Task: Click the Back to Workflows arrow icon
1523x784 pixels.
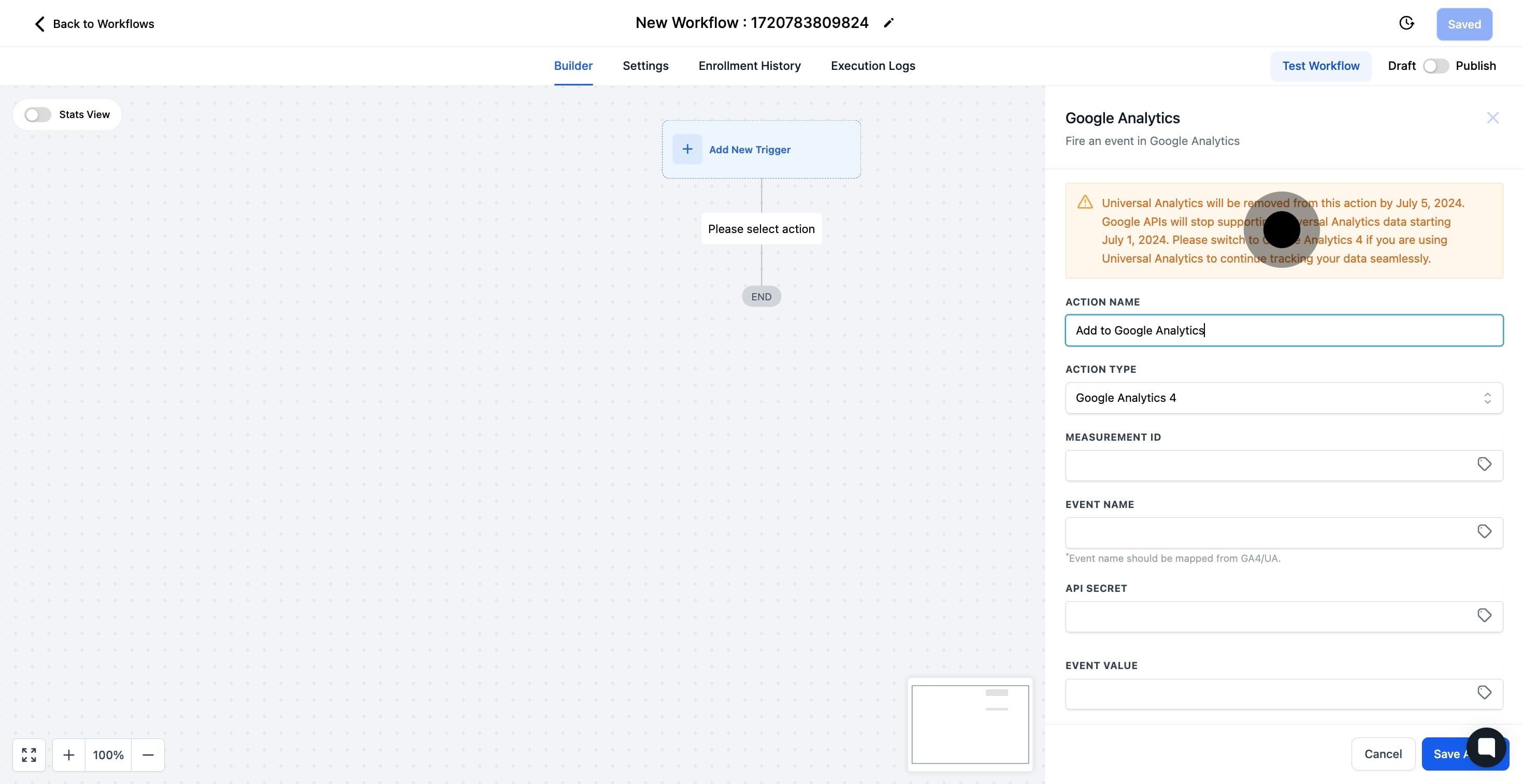Action: click(x=39, y=24)
